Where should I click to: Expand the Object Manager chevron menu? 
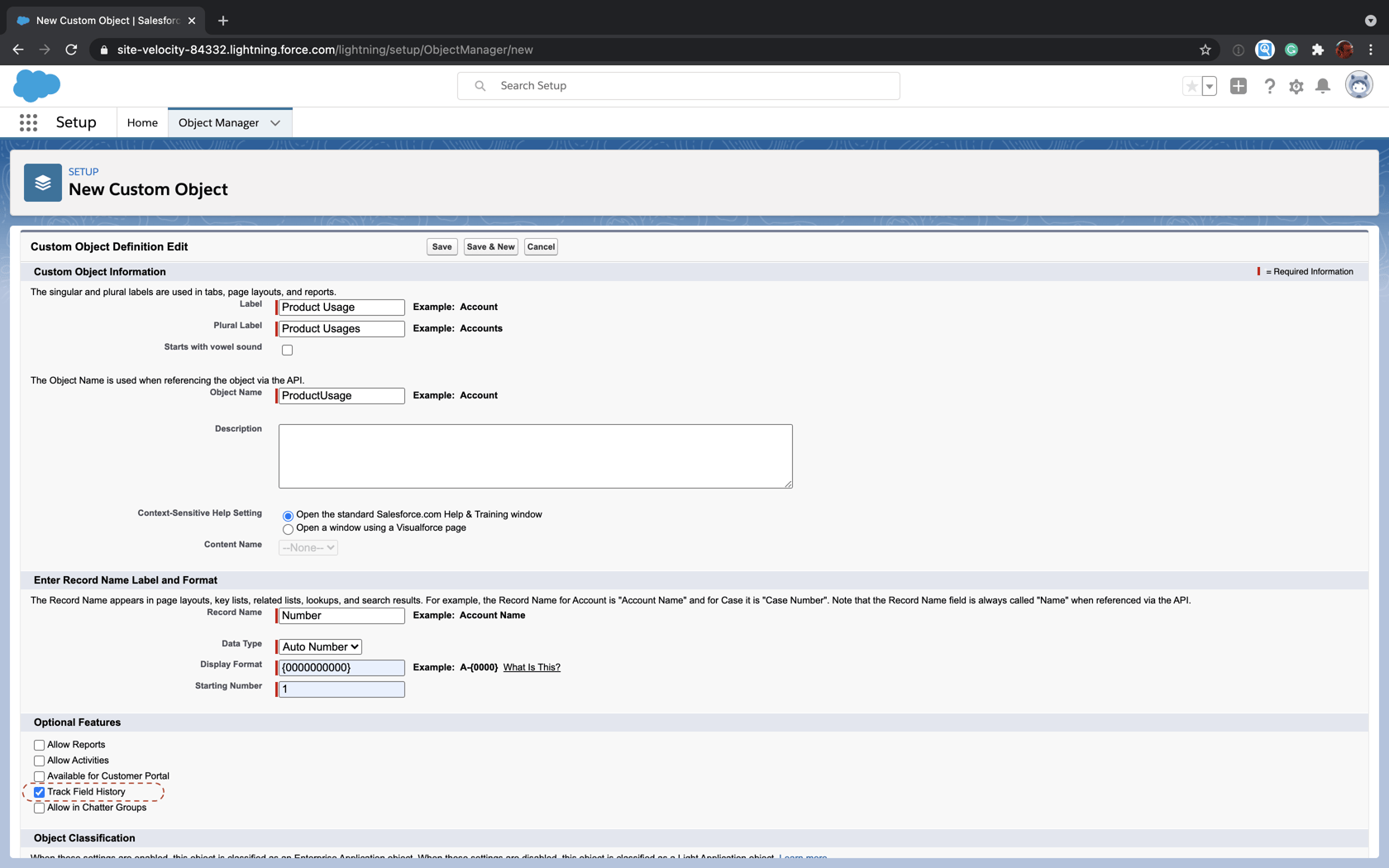click(275, 122)
